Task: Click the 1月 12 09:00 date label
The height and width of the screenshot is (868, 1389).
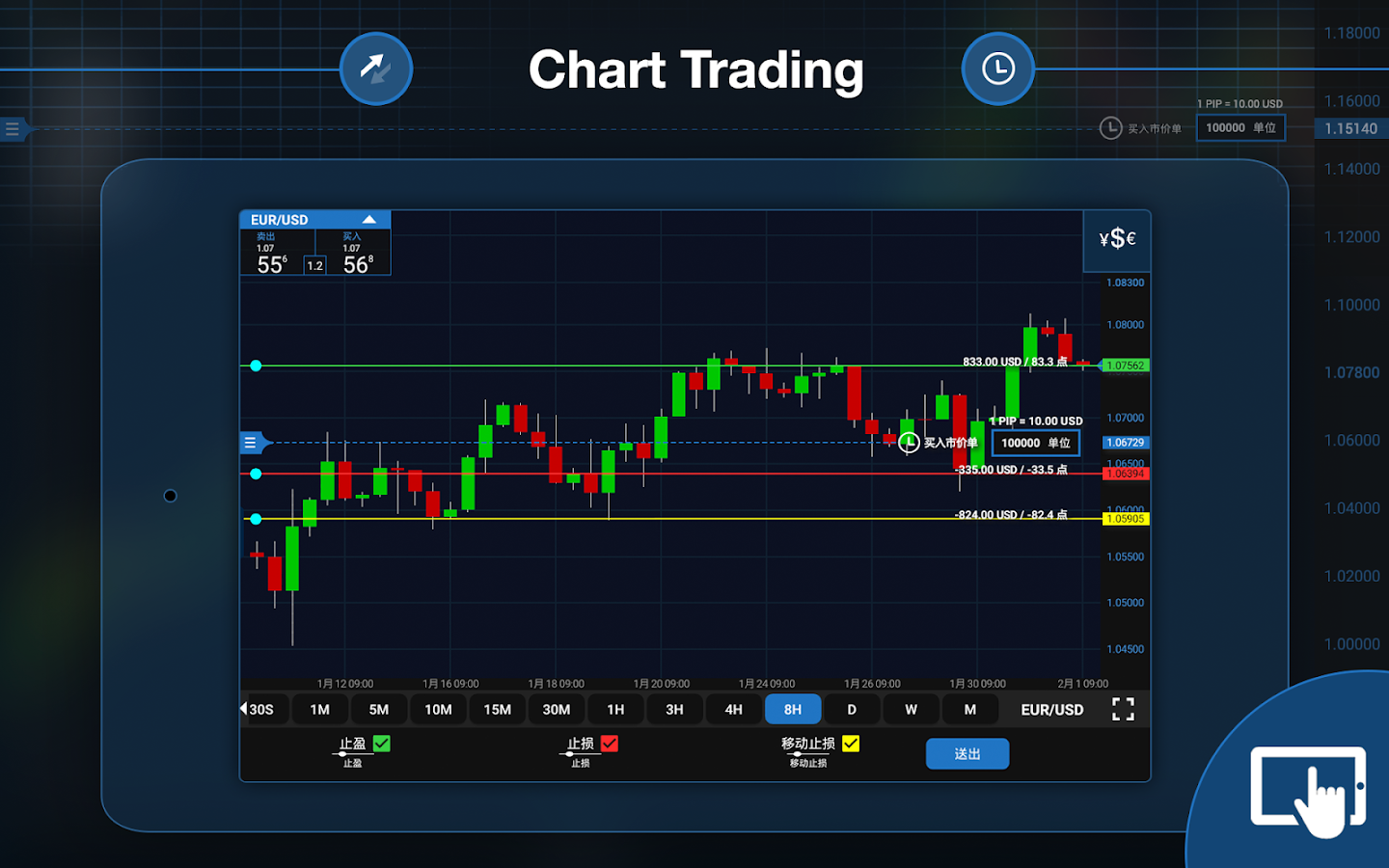Action: click(345, 684)
